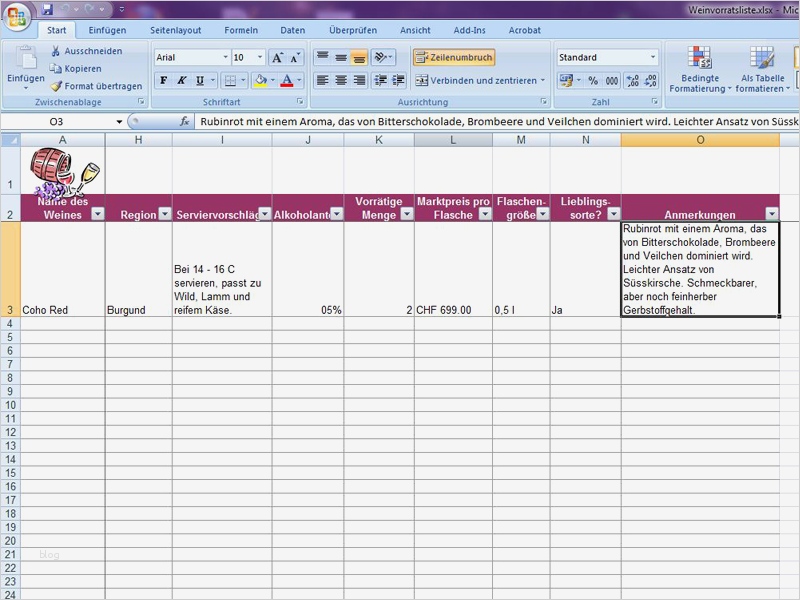This screenshot has height=600, width=800.
Task: Click the Format übertragen button
Action: click(x=96, y=86)
